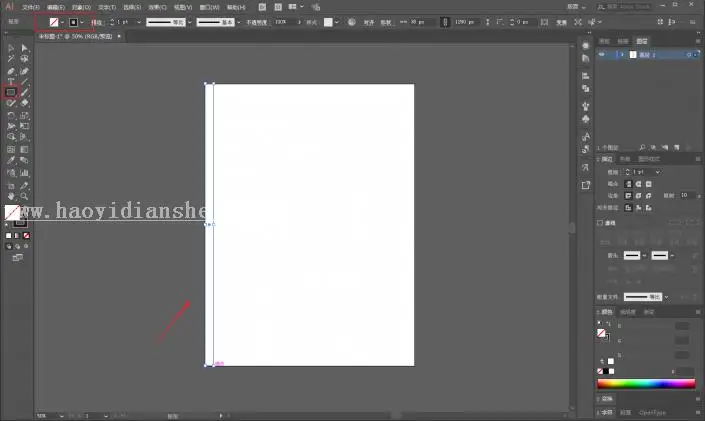Open variable width profile dropdown
Image resolution: width=705 pixels, height=421 pixels.
[x=190, y=22]
